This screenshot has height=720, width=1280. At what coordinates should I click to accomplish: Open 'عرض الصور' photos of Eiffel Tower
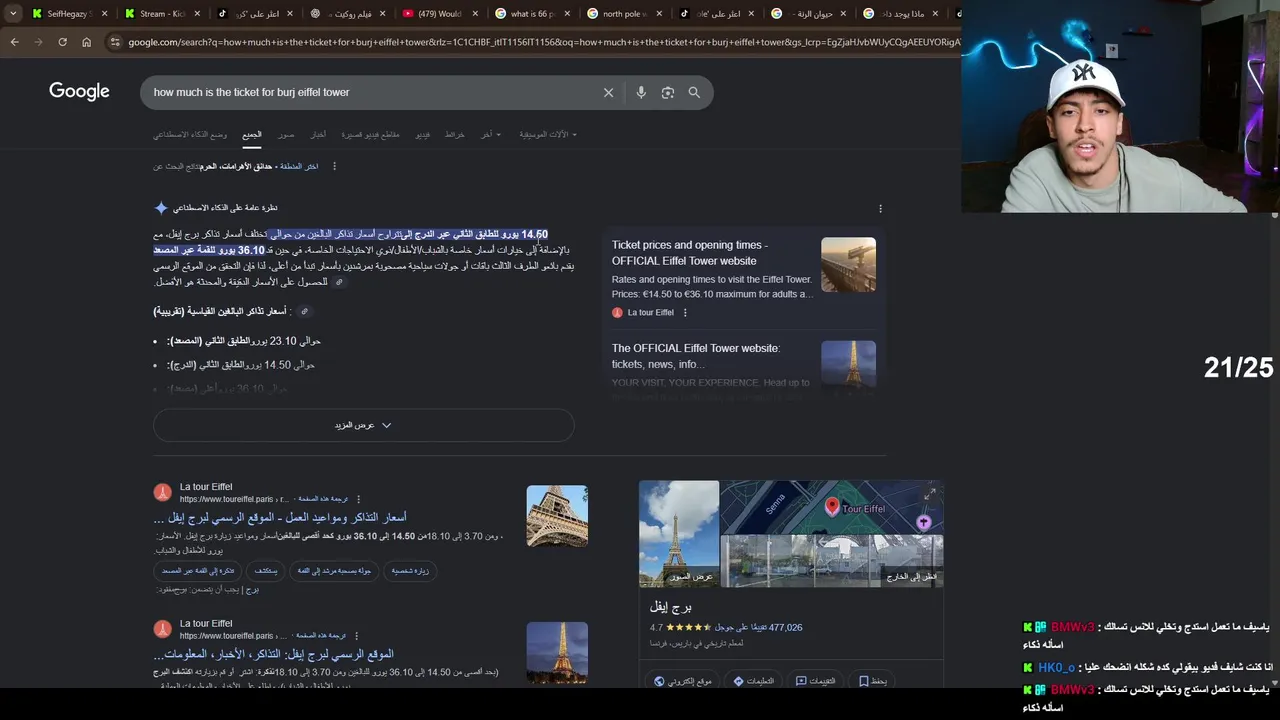[679, 533]
